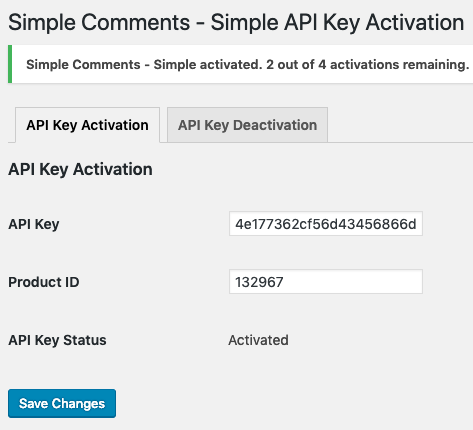473x430 pixels.
Task: Click the 'Simple Comments - Simple activated' notice text
Action: pyautogui.click(x=144, y=64)
